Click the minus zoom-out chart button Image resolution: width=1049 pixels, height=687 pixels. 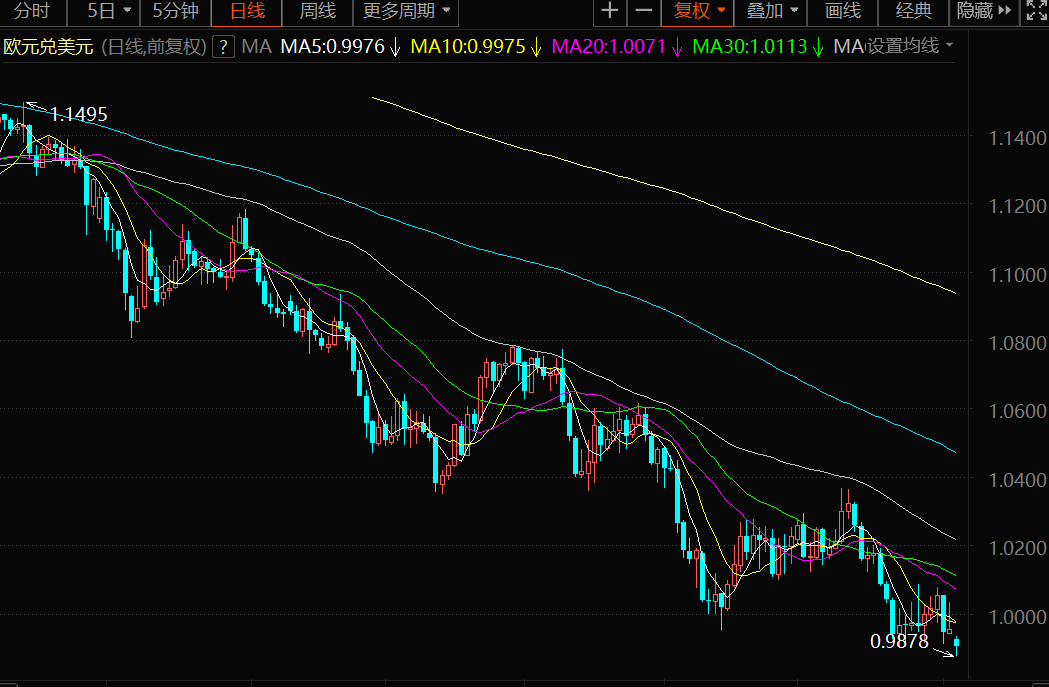[644, 12]
